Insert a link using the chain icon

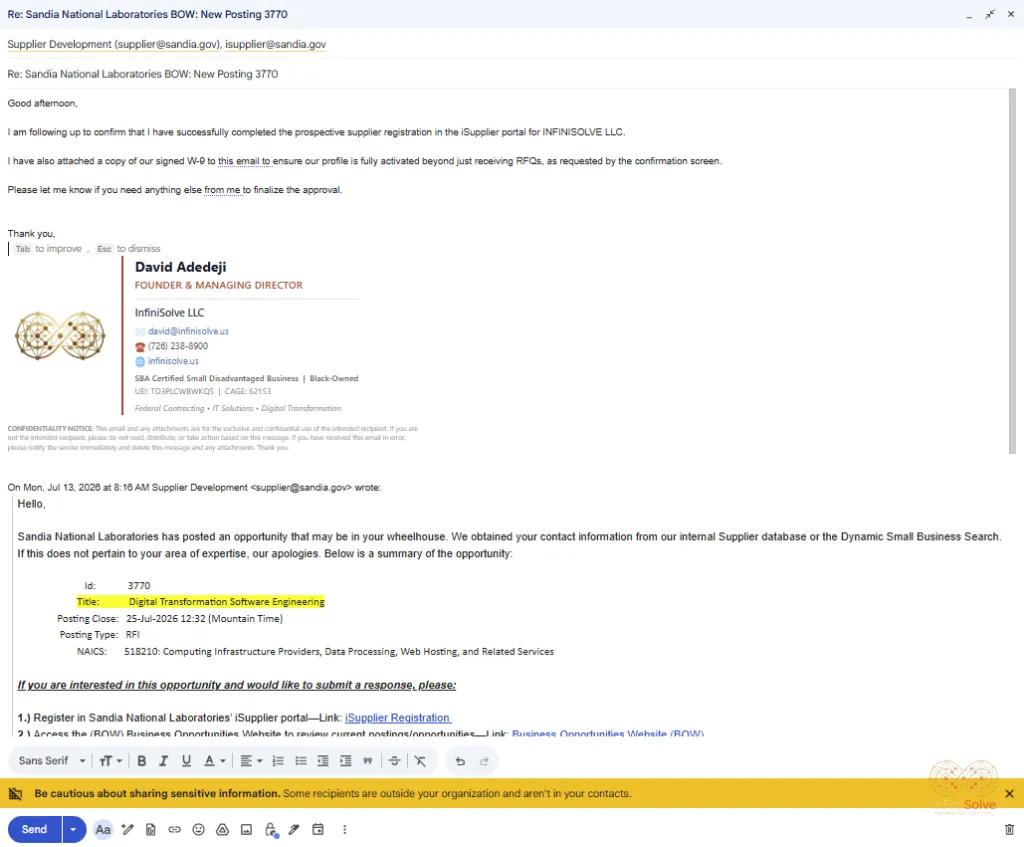coord(174,829)
